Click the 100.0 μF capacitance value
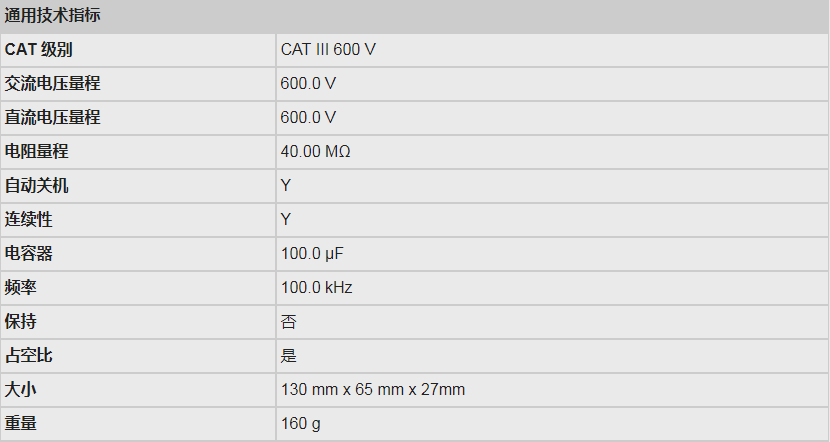The height and width of the screenshot is (442, 830). pos(313,254)
